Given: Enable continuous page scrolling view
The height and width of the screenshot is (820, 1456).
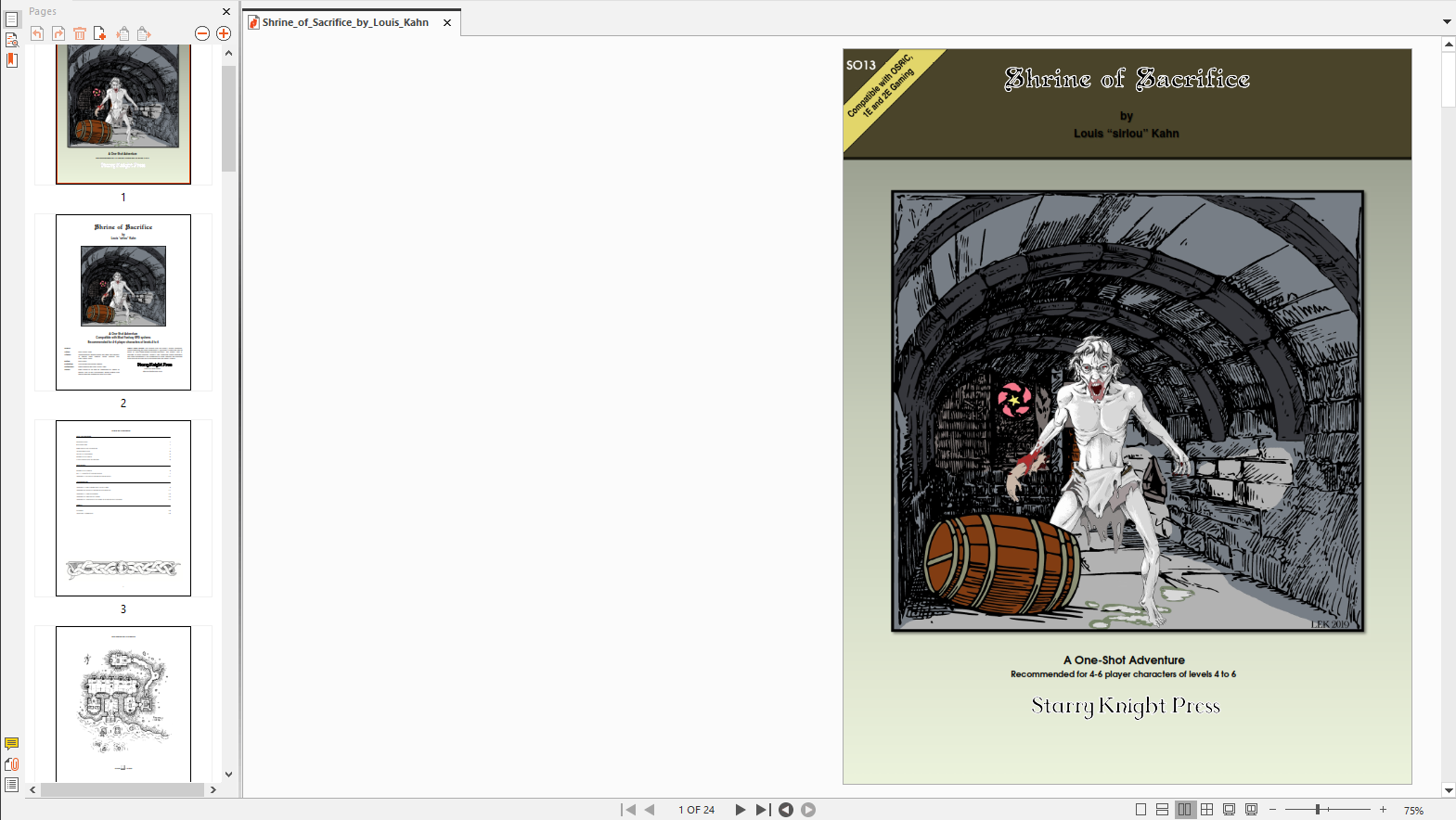Looking at the screenshot, I should pyautogui.click(x=1162, y=810).
